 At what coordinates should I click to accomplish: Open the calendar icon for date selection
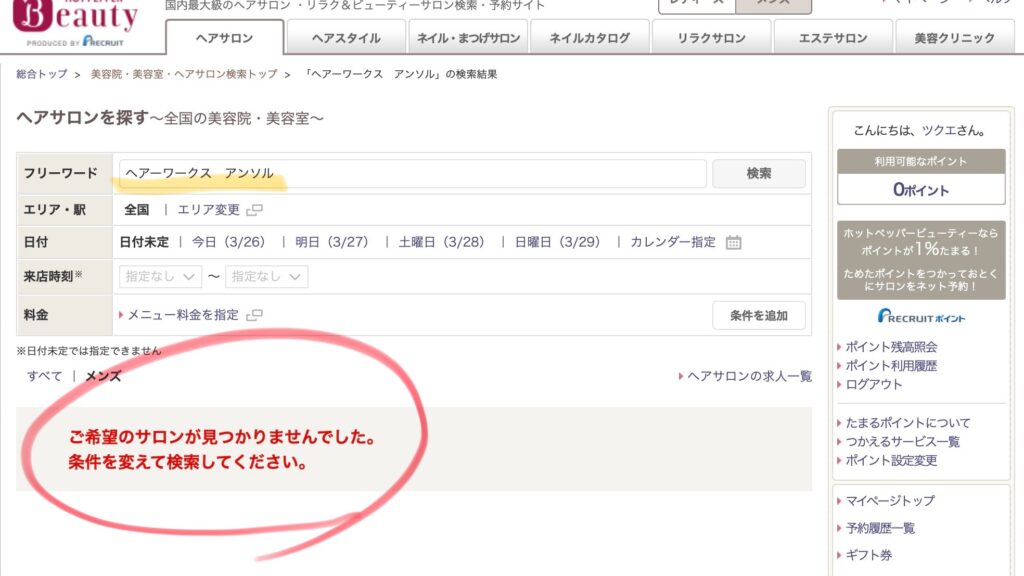733,242
